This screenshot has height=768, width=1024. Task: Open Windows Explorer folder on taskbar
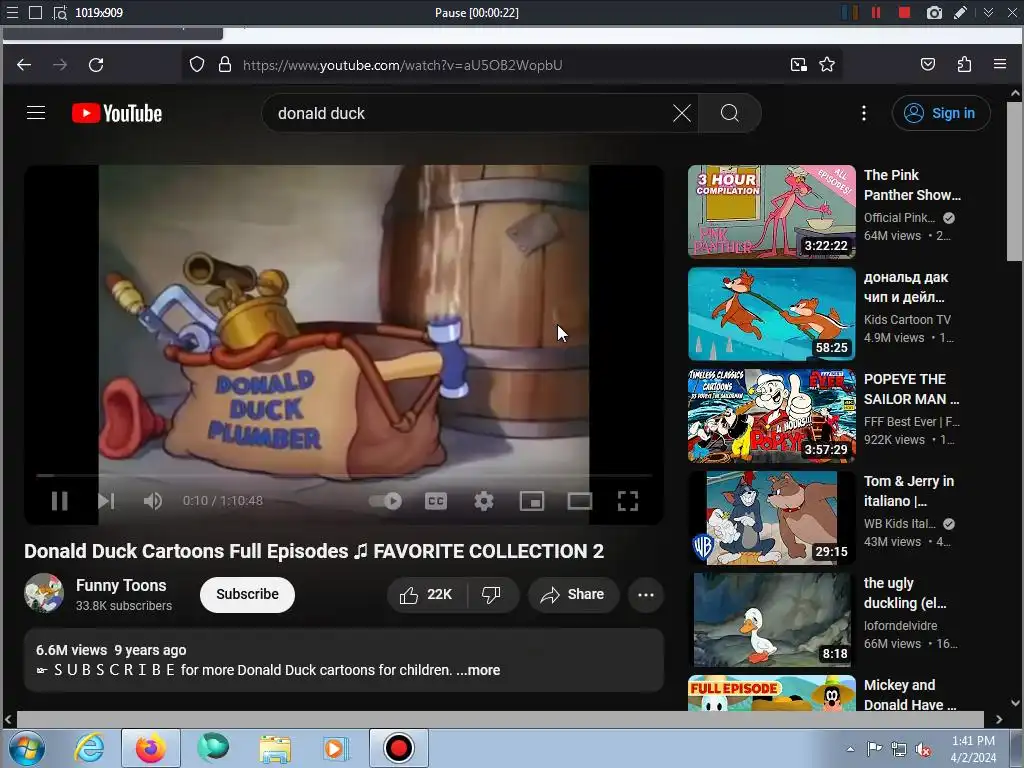coord(275,748)
